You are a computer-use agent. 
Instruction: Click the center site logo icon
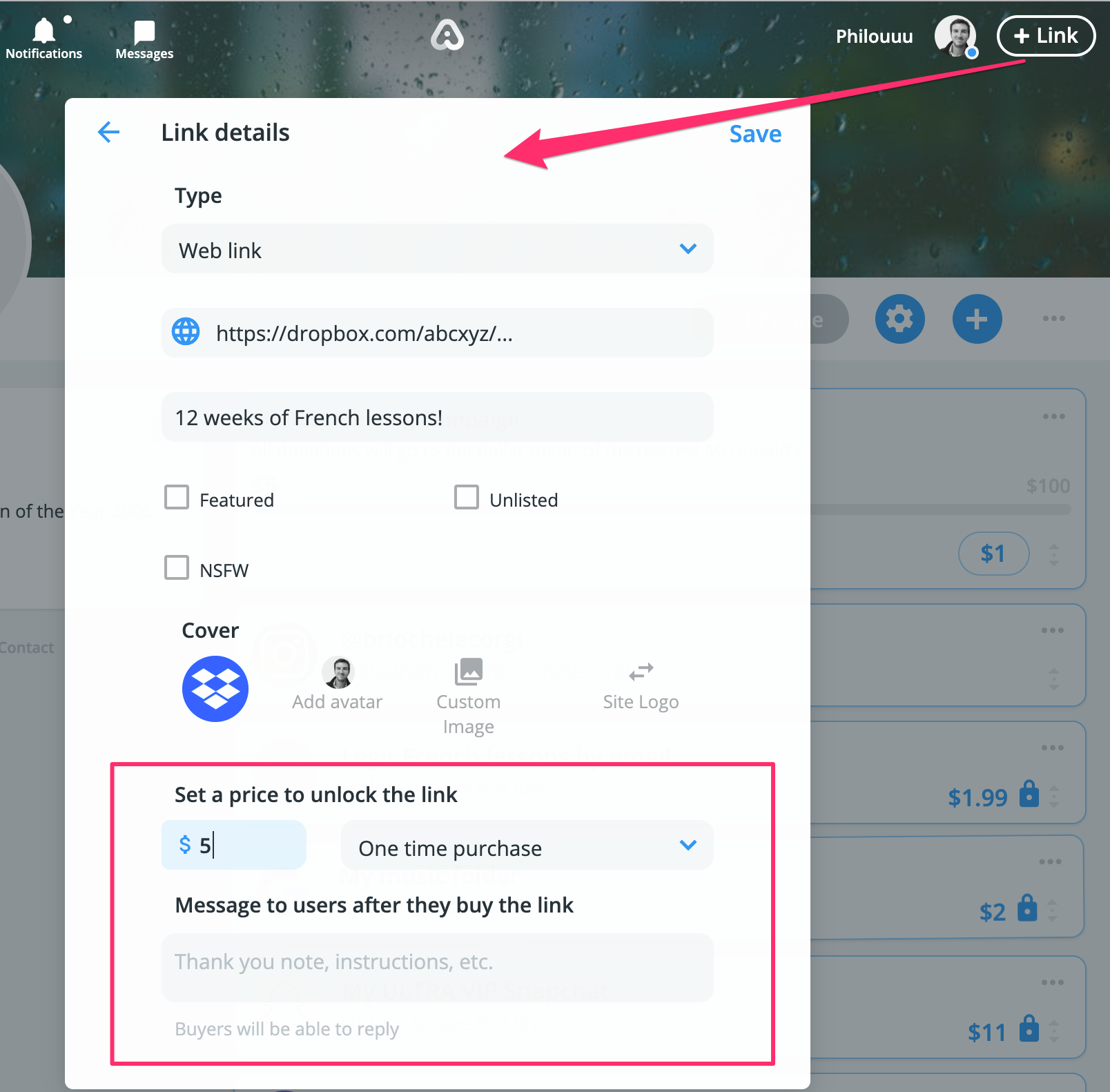[x=447, y=35]
